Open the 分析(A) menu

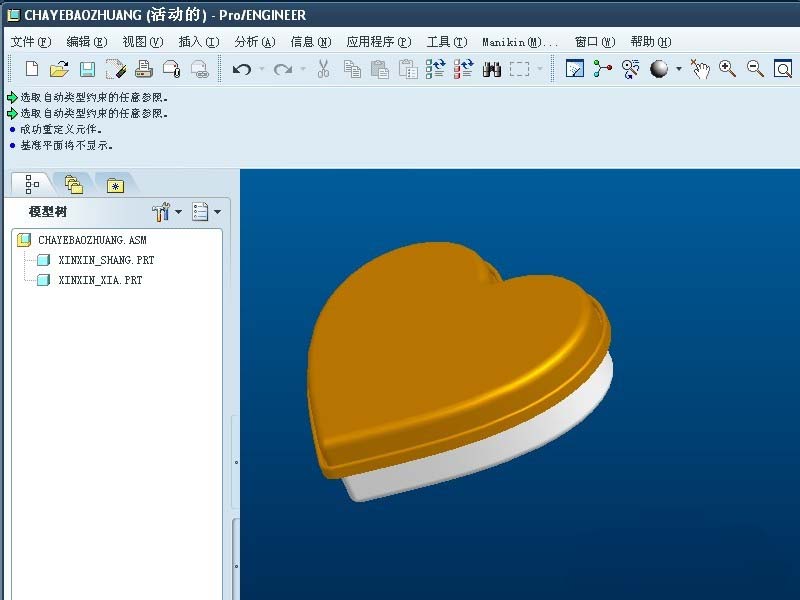(255, 42)
